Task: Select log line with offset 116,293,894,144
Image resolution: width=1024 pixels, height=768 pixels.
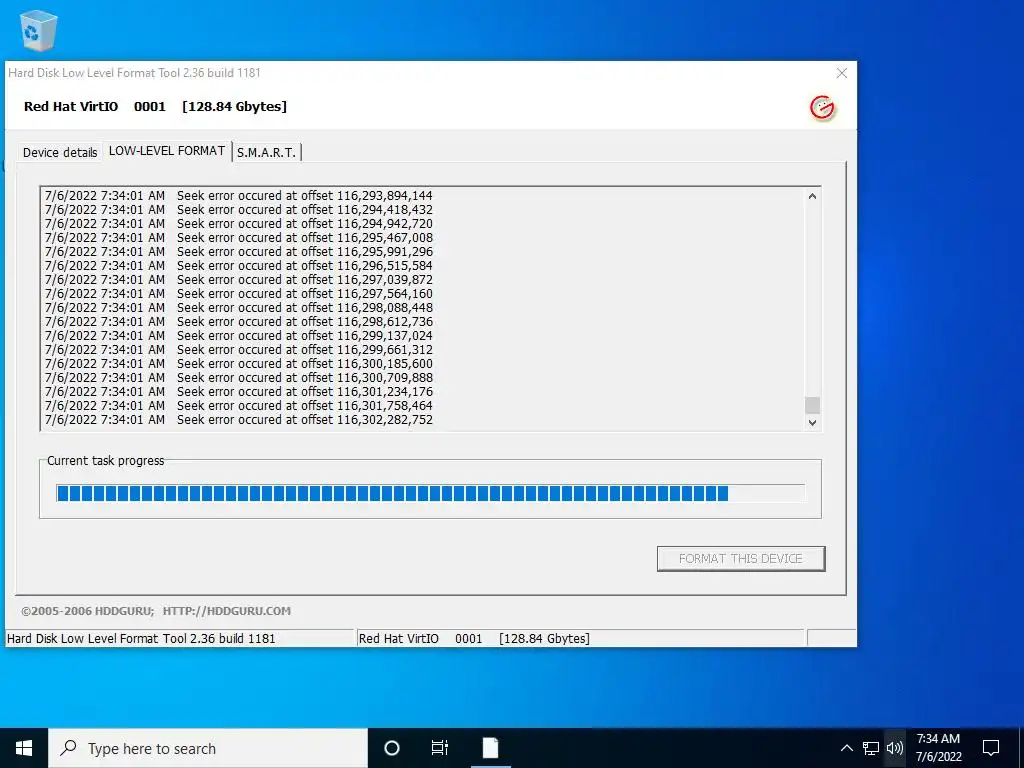Action: [238, 196]
